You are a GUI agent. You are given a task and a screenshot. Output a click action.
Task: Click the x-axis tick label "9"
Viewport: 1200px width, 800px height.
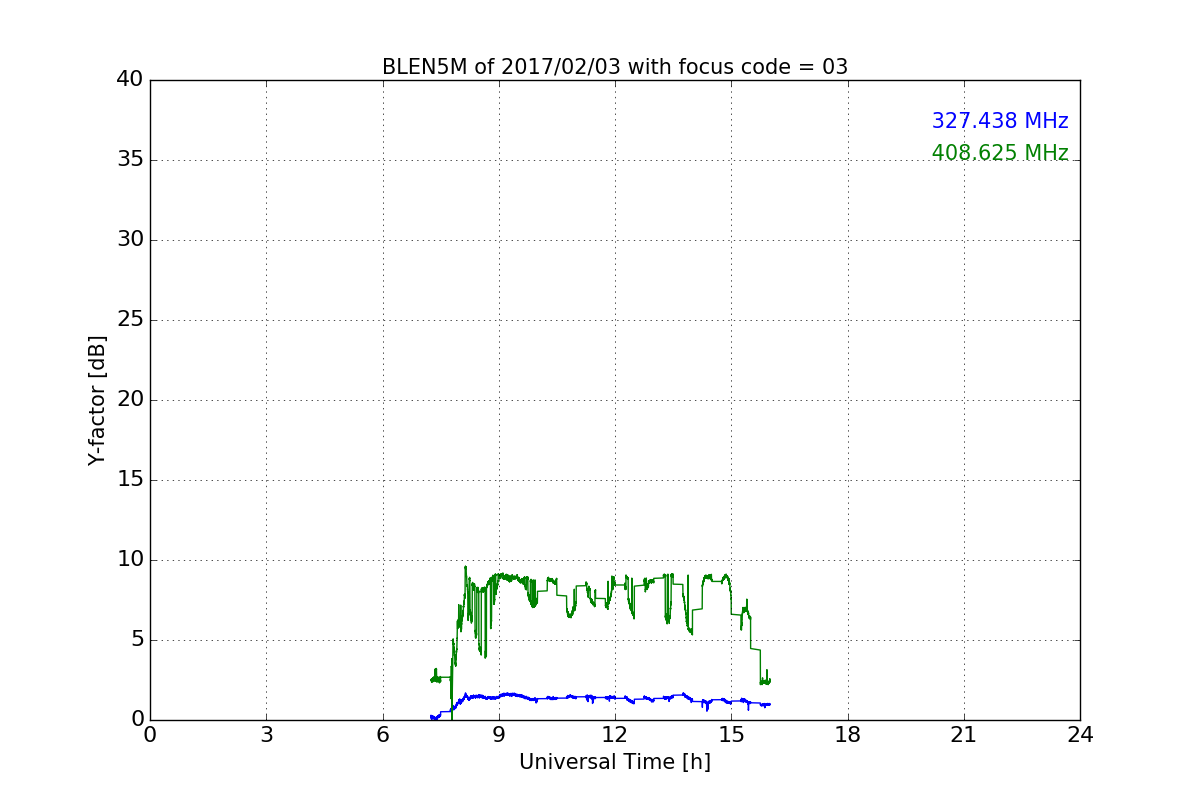pyautogui.click(x=499, y=735)
